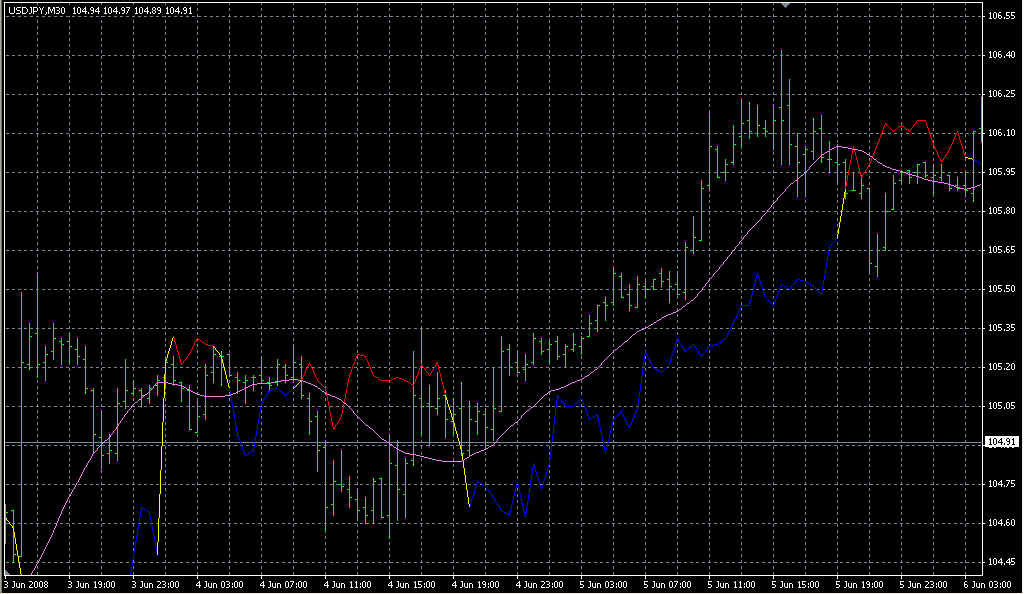Click the 104.94 open price in header
Screen dimensions: 1024x594
(x=85, y=9)
